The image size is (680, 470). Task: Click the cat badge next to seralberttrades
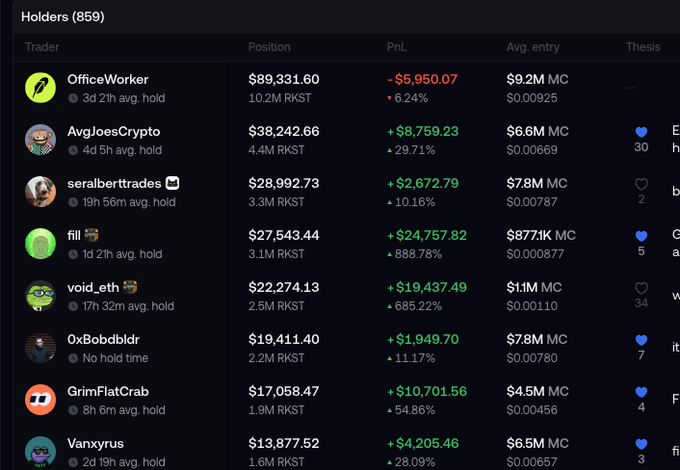click(x=172, y=183)
